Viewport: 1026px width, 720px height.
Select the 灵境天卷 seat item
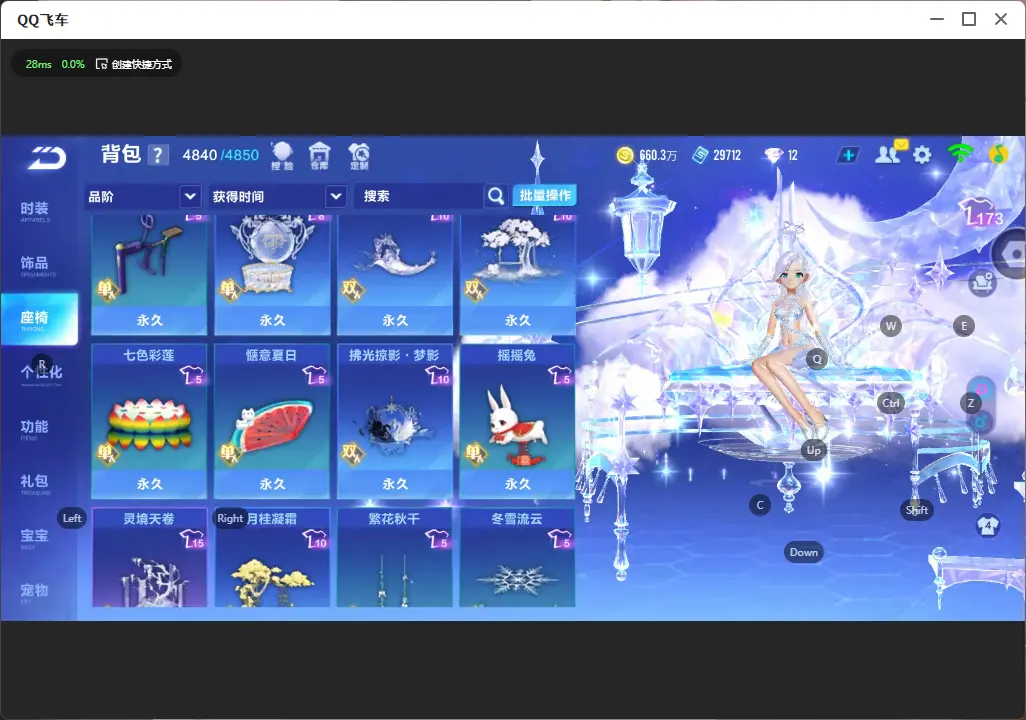click(149, 558)
